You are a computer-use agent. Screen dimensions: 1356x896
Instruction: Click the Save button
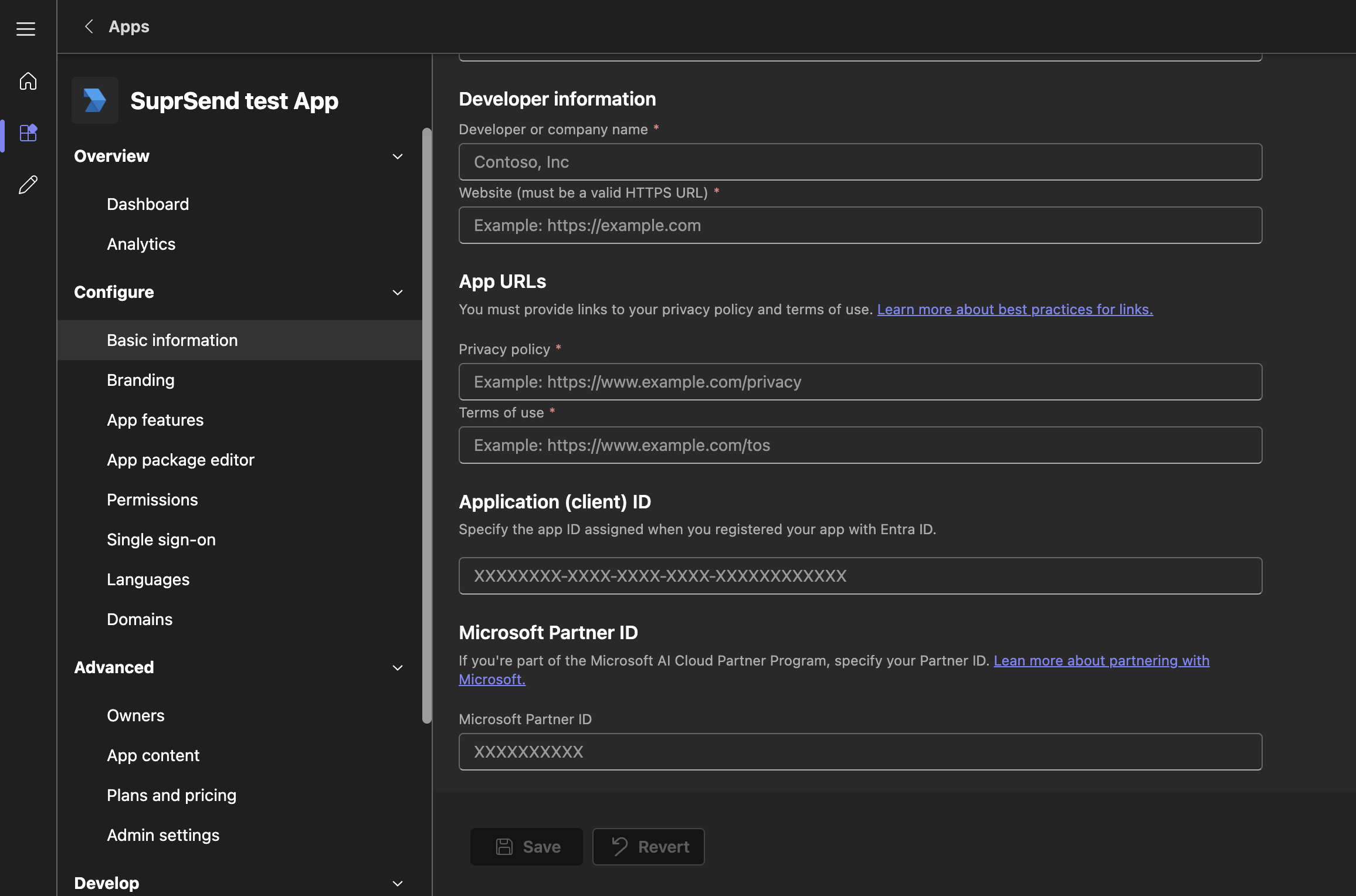(x=526, y=847)
